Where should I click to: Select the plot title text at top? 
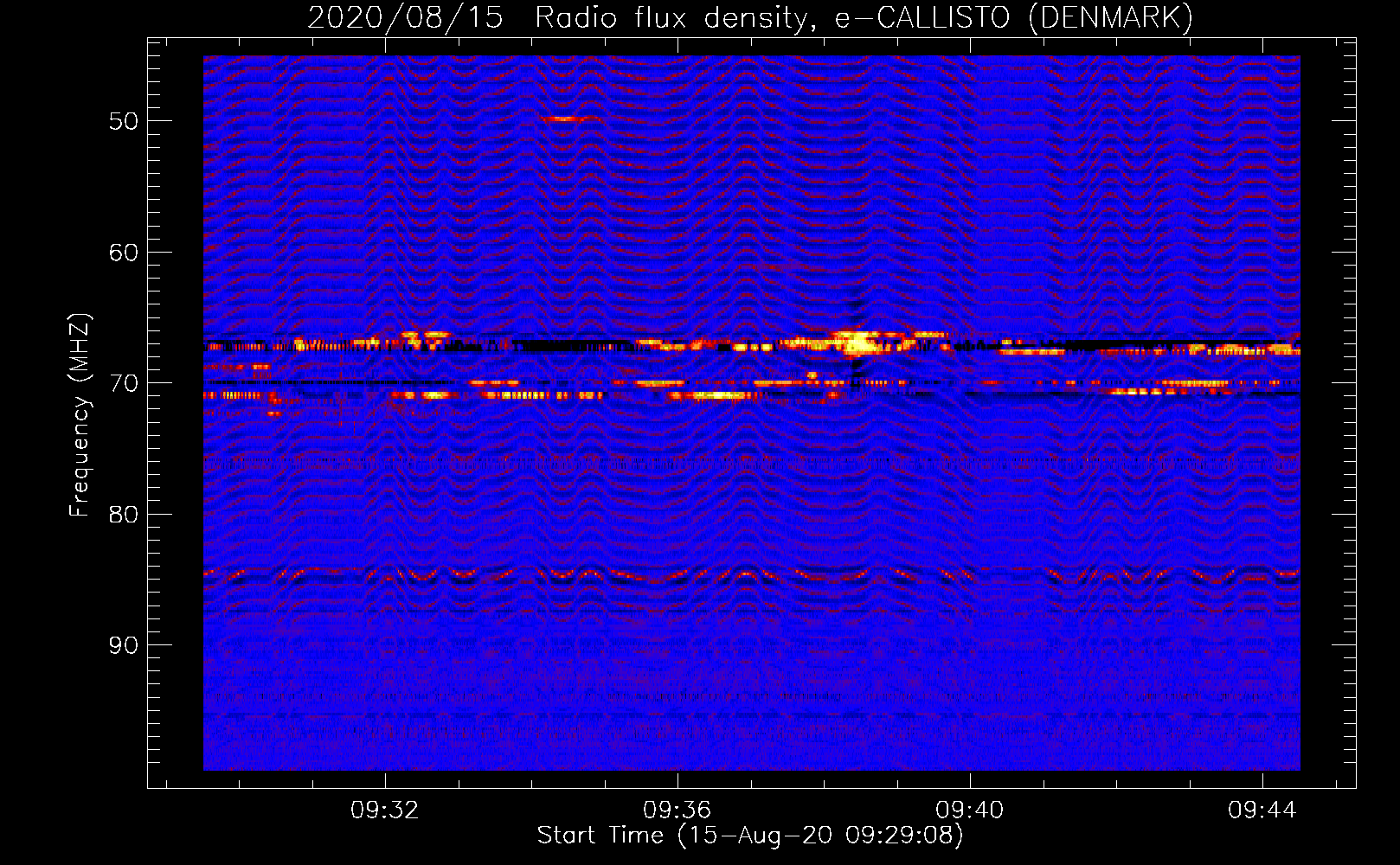click(750, 17)
